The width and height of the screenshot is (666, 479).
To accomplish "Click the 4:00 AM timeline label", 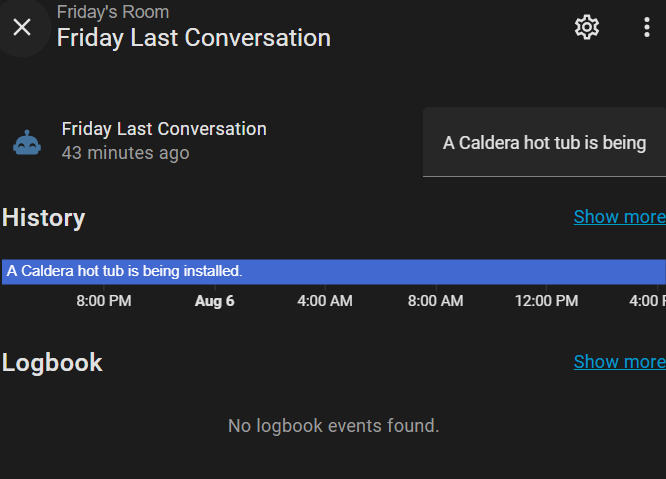I will pyautogui.click(x=325, y=301).
